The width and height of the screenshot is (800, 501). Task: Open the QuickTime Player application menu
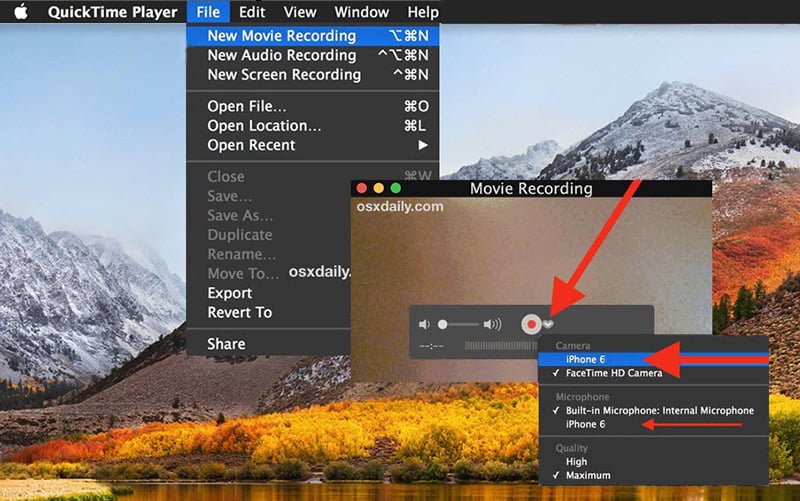pos(112,12)
